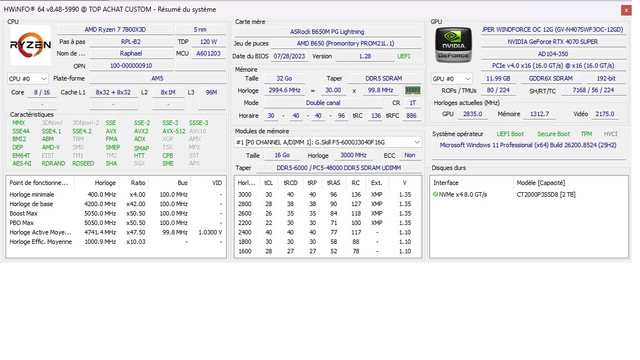Click the Microsoft Windows 11 Professional text
This screenshot has width=640, height=360.
[528, 145]
